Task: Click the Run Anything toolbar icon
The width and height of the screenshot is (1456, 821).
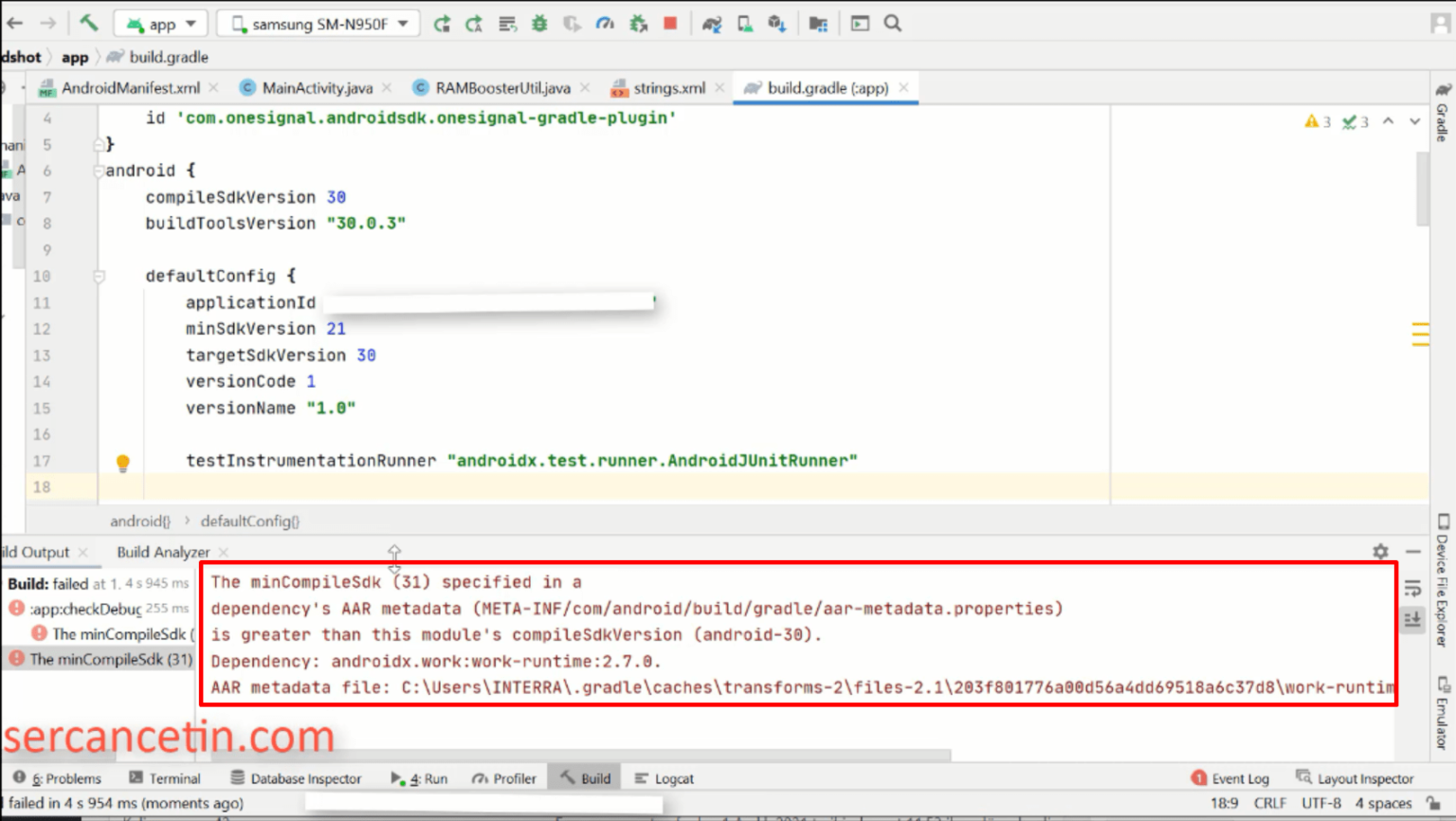Action: (860, 24)
